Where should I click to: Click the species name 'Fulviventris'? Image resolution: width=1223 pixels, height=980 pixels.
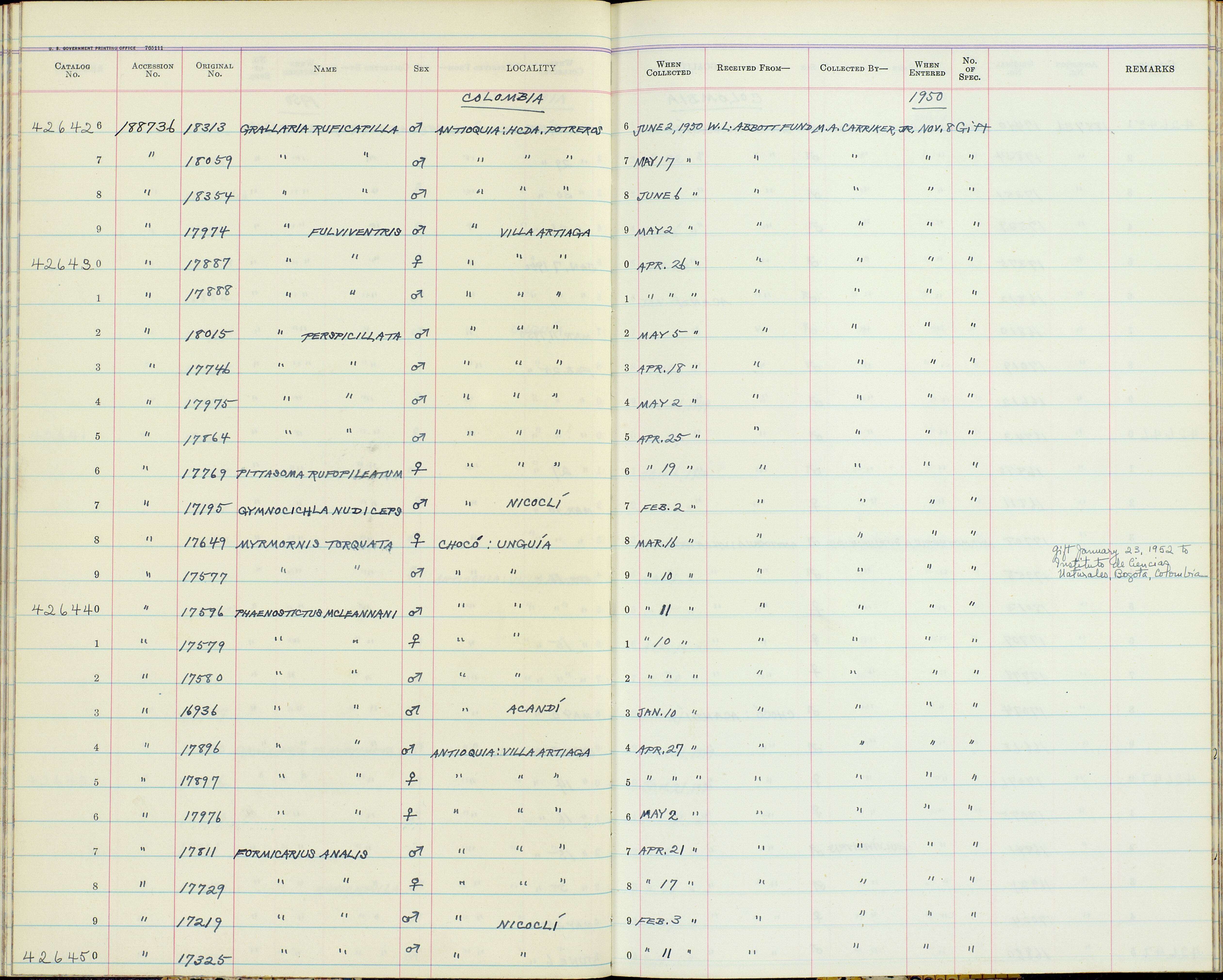point(355,232)
